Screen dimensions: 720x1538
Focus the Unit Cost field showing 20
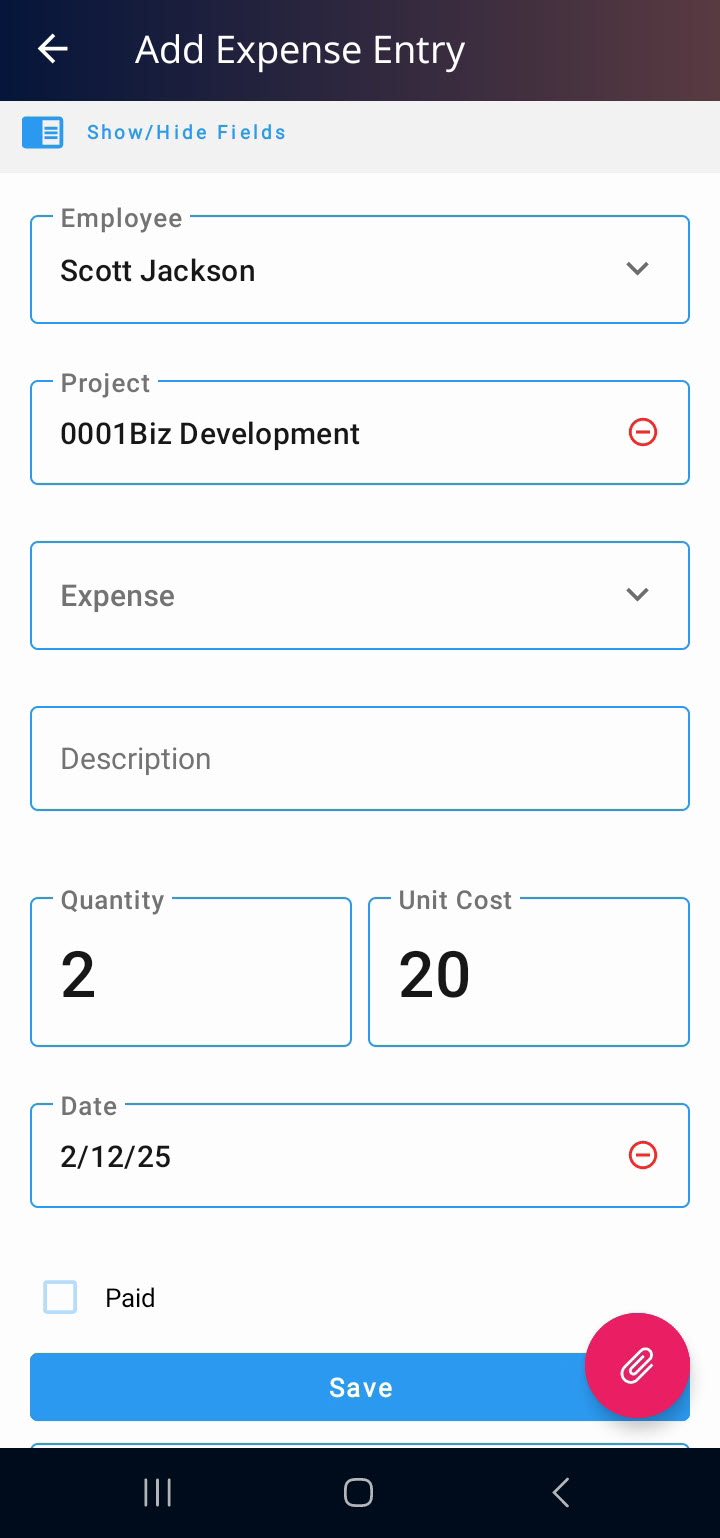pos(529,972)
